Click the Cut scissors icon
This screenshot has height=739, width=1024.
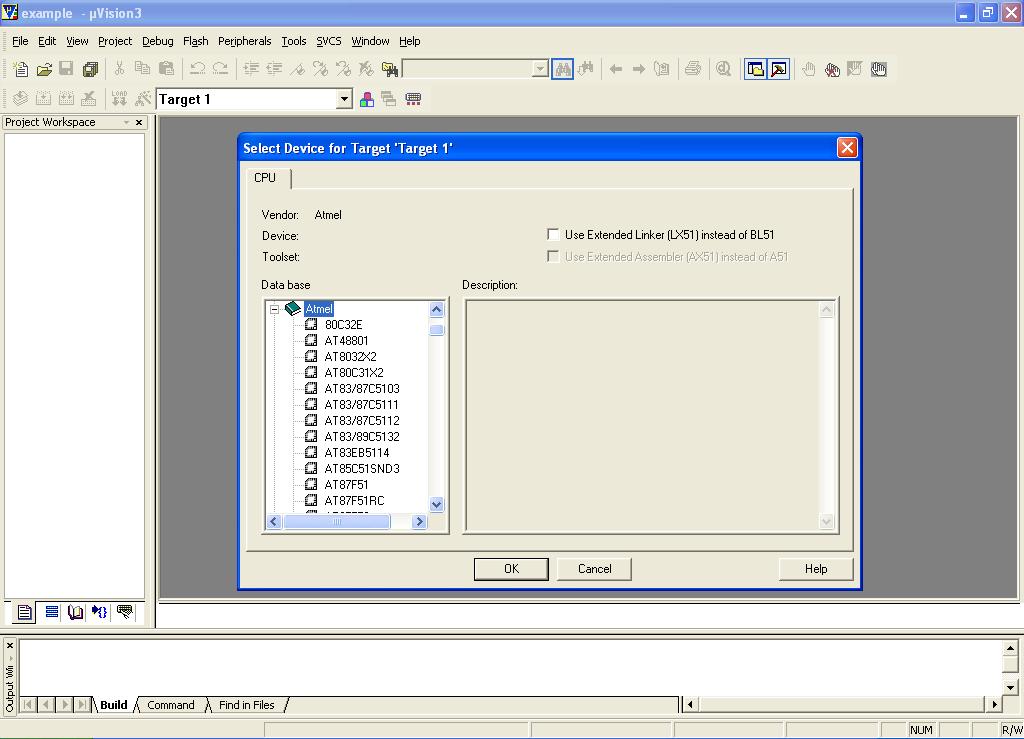[x=120, y=69]
